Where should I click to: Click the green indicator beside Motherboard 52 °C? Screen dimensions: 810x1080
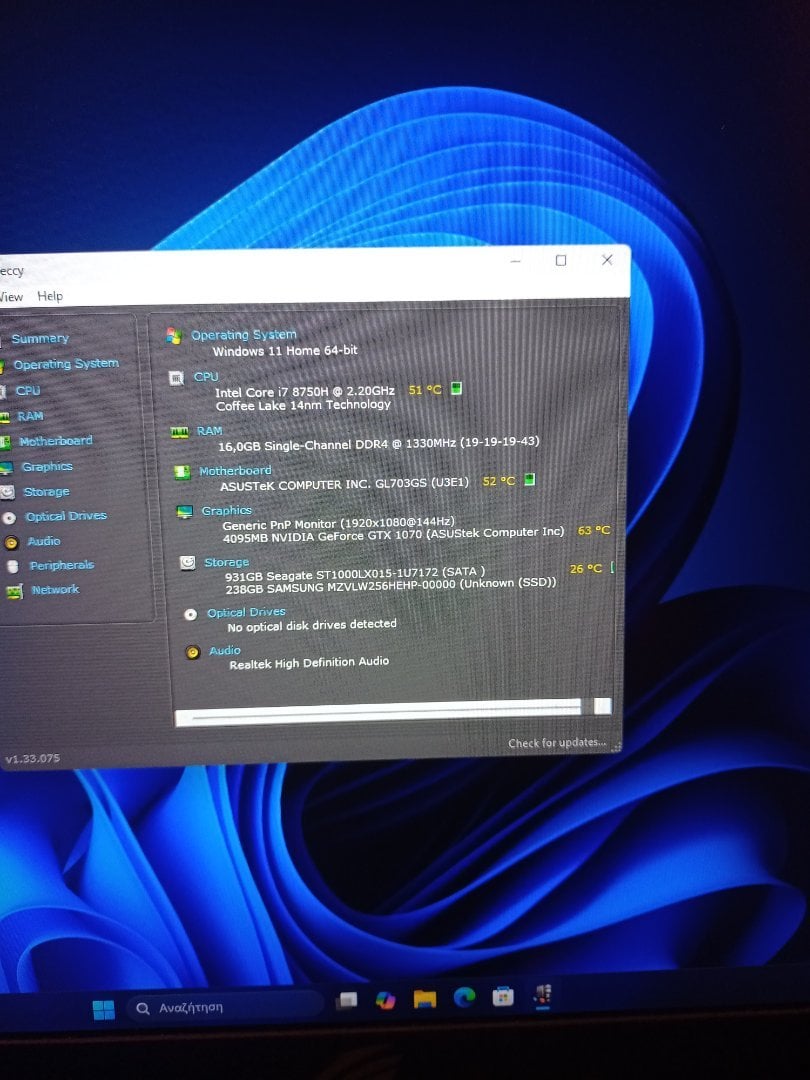(x=529, y=479)
